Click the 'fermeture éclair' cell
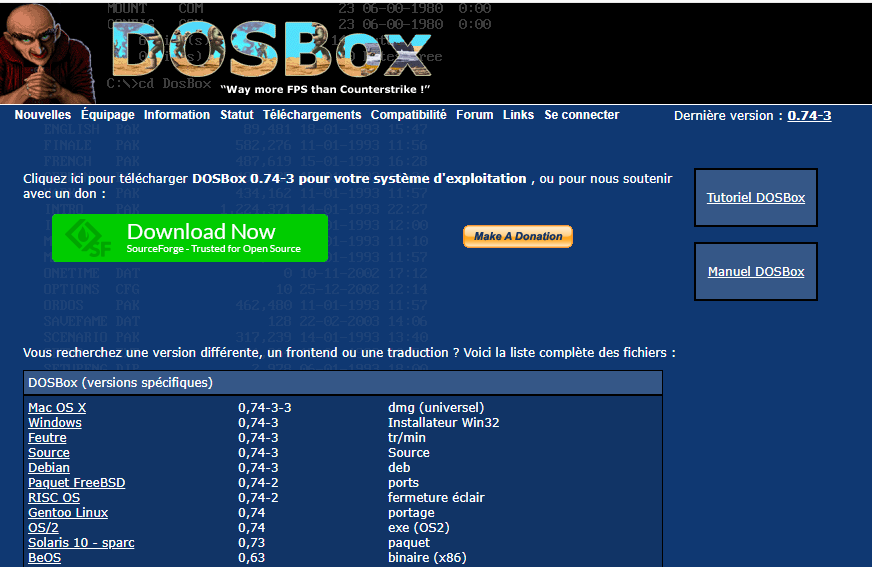The width and height of the screenshot is (872, 567). tap(437, 498)
